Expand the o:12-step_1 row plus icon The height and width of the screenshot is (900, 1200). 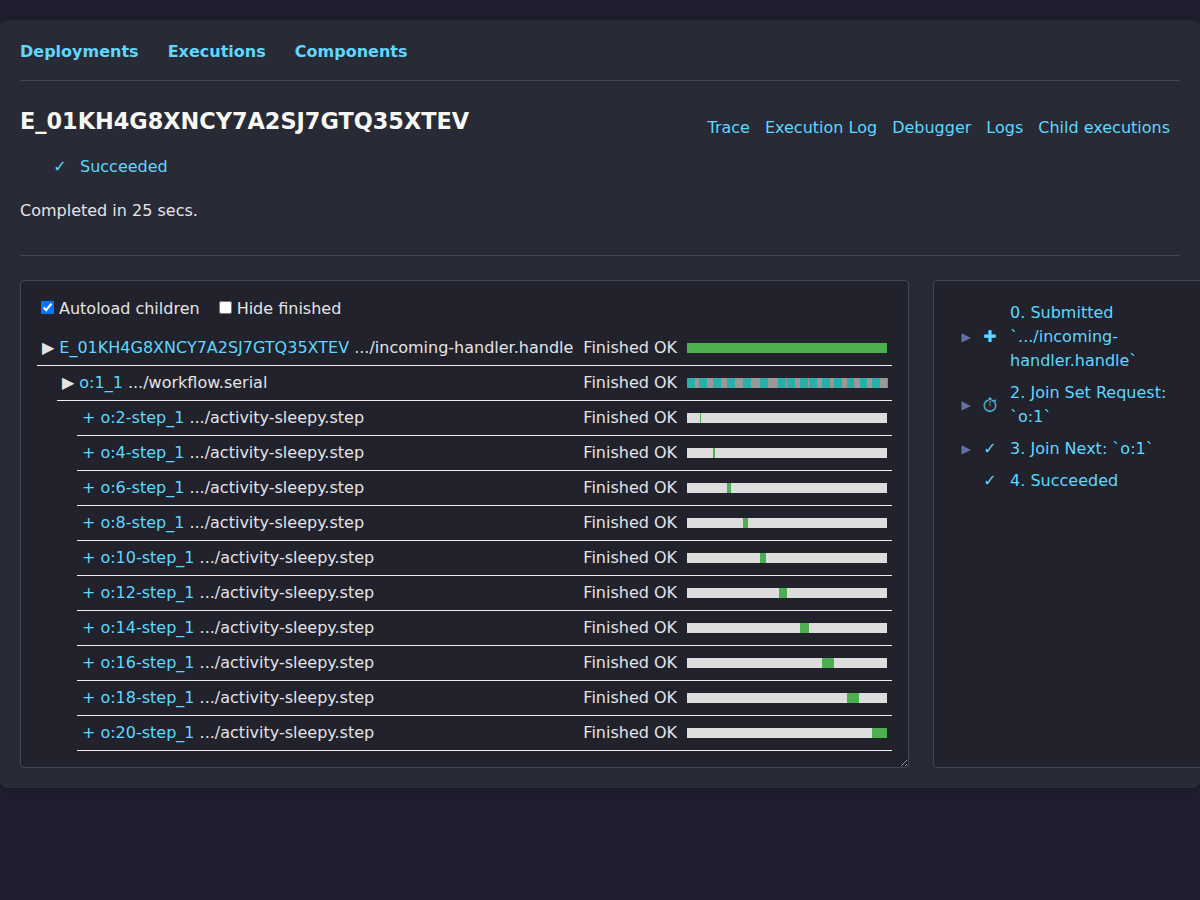coord(88,593)
